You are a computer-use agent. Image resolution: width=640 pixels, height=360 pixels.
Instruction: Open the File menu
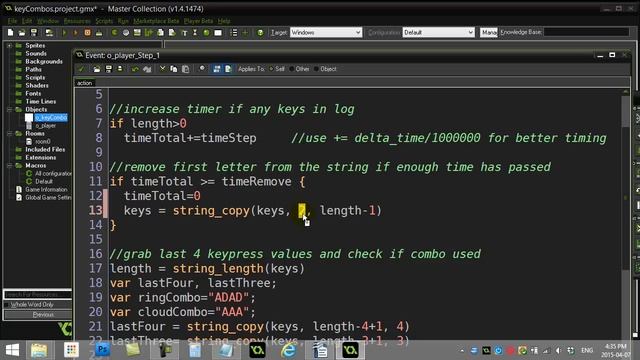(x=12, y=21)
